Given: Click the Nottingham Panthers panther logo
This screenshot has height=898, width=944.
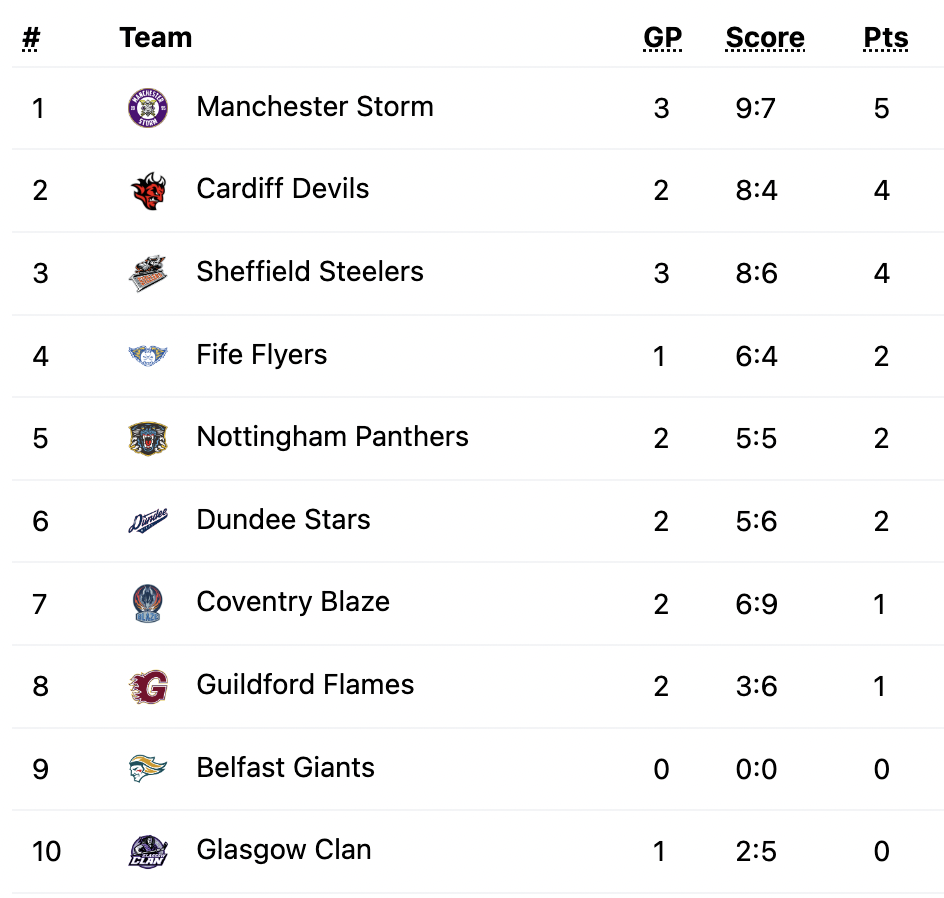Looking at the screenshot, I should pyautogui.click(x=148, y=438).
